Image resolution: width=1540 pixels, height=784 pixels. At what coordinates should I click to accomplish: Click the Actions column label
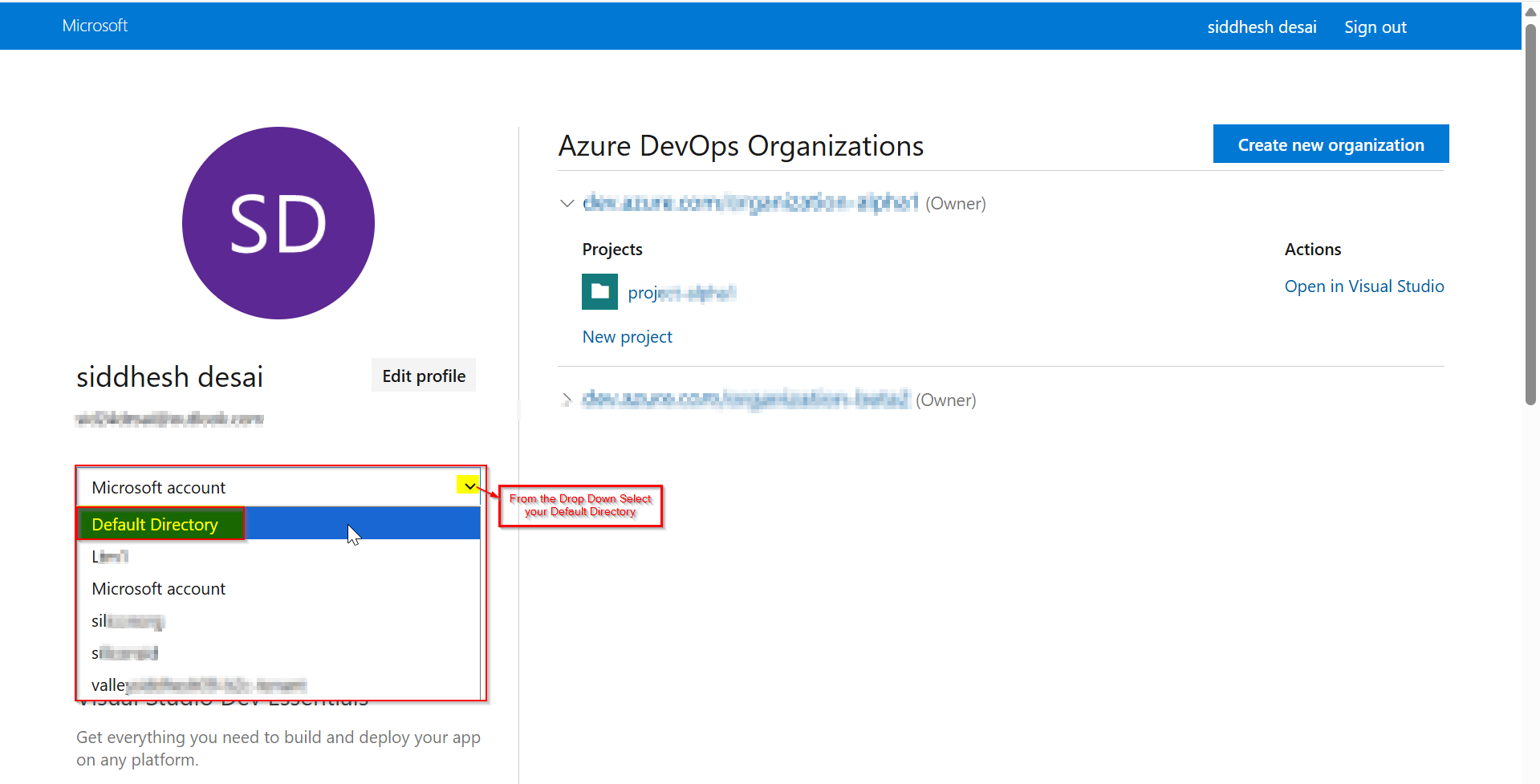click(1313, 250)
